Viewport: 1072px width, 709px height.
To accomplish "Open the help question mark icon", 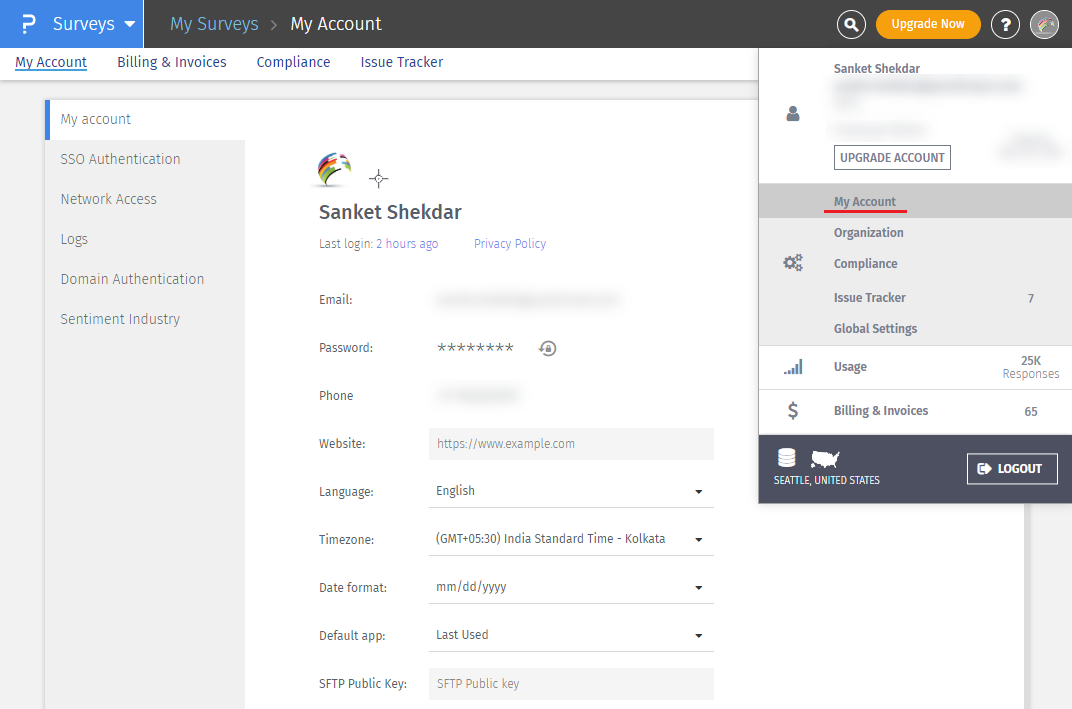I will coord(1005,25).
